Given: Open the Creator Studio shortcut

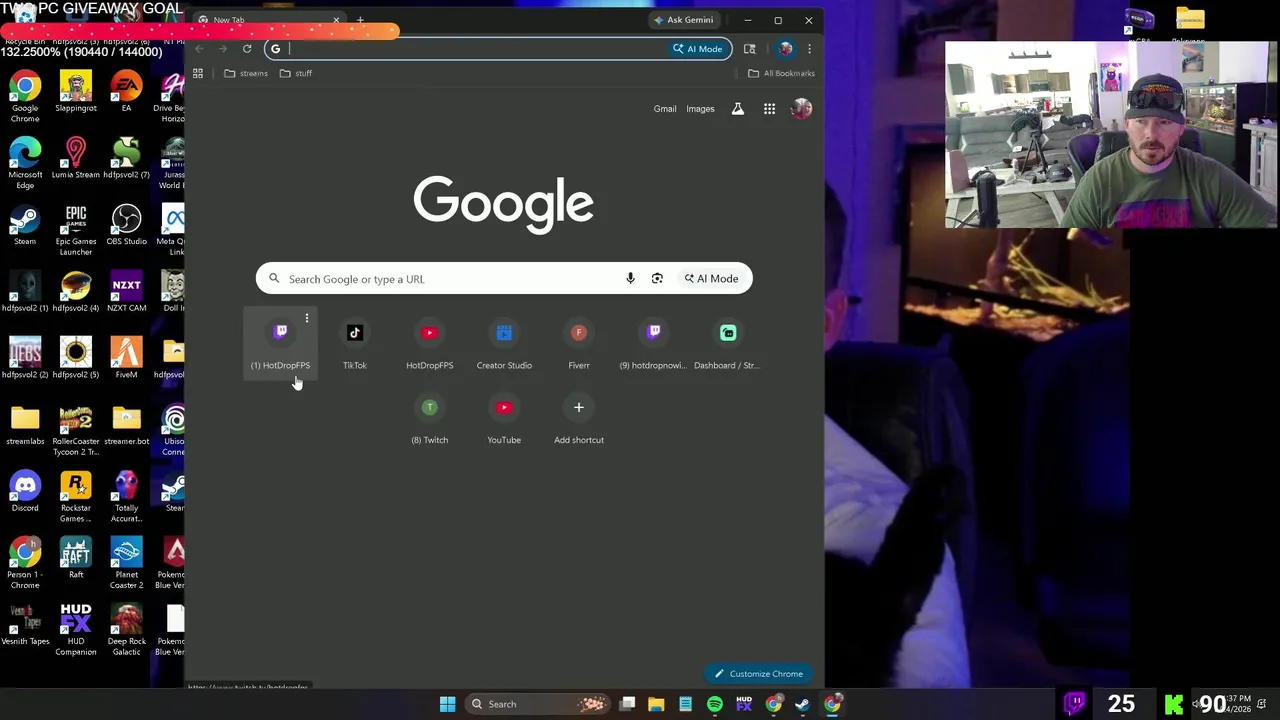Looking at the screenshot, I should click(504, 343).
